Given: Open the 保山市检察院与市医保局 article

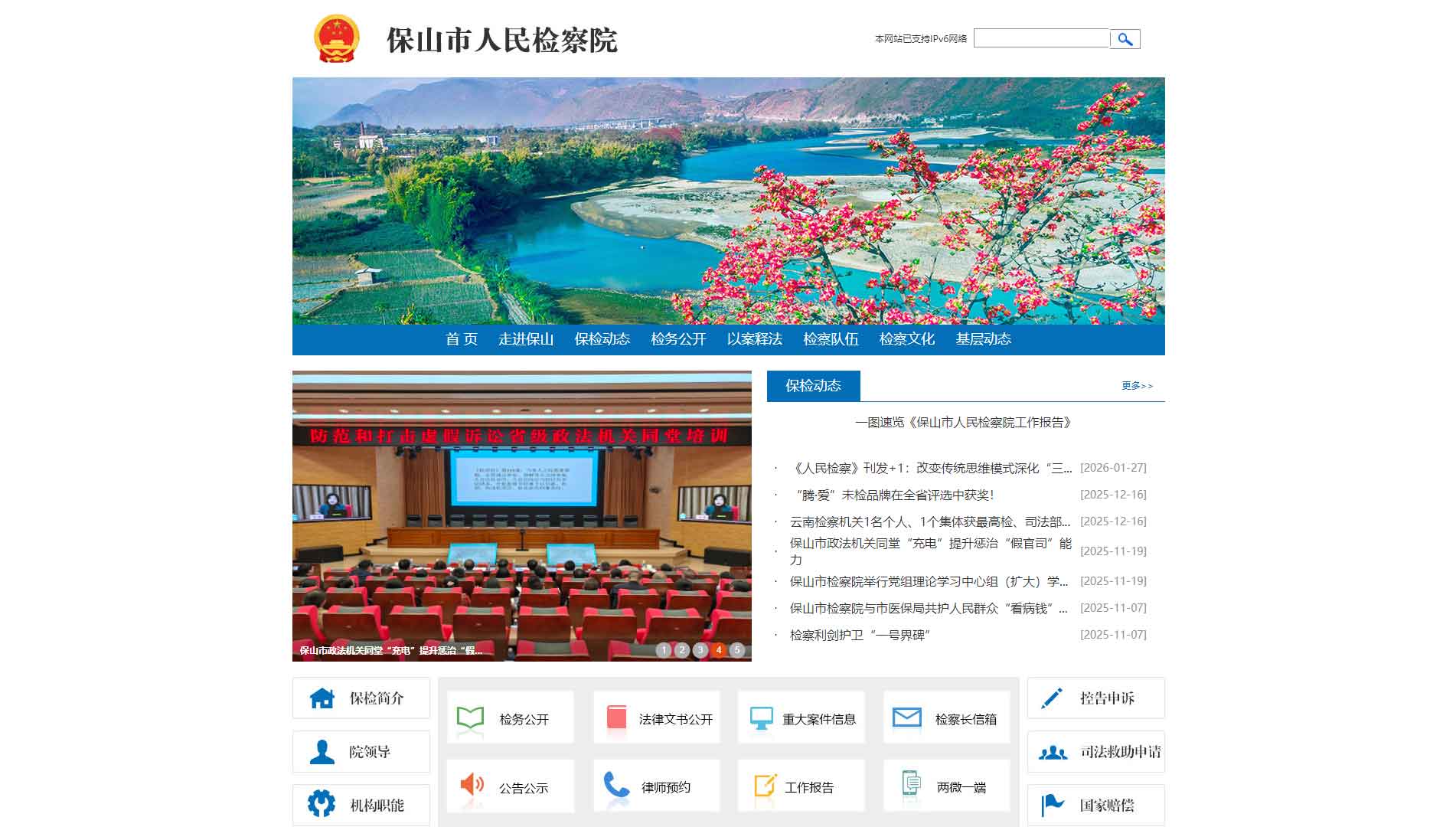Looking at the screenshot, I should point(929,608).
